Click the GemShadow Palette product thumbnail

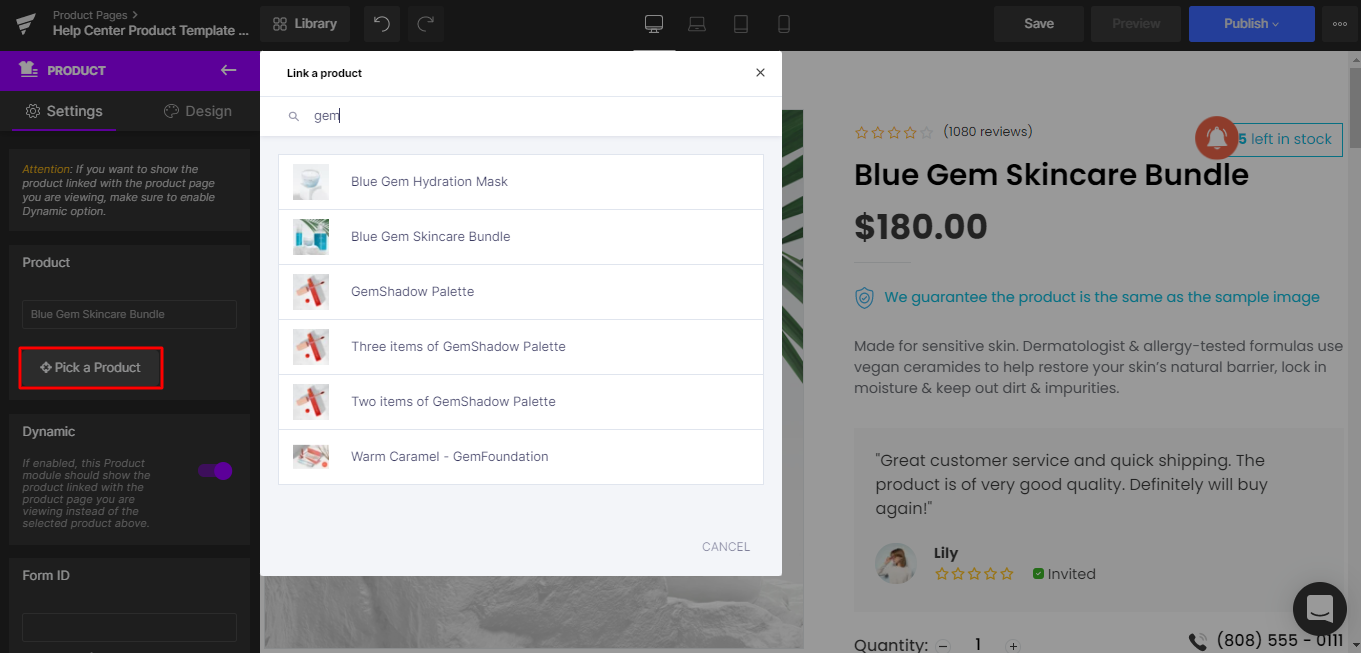coord(310,291)
